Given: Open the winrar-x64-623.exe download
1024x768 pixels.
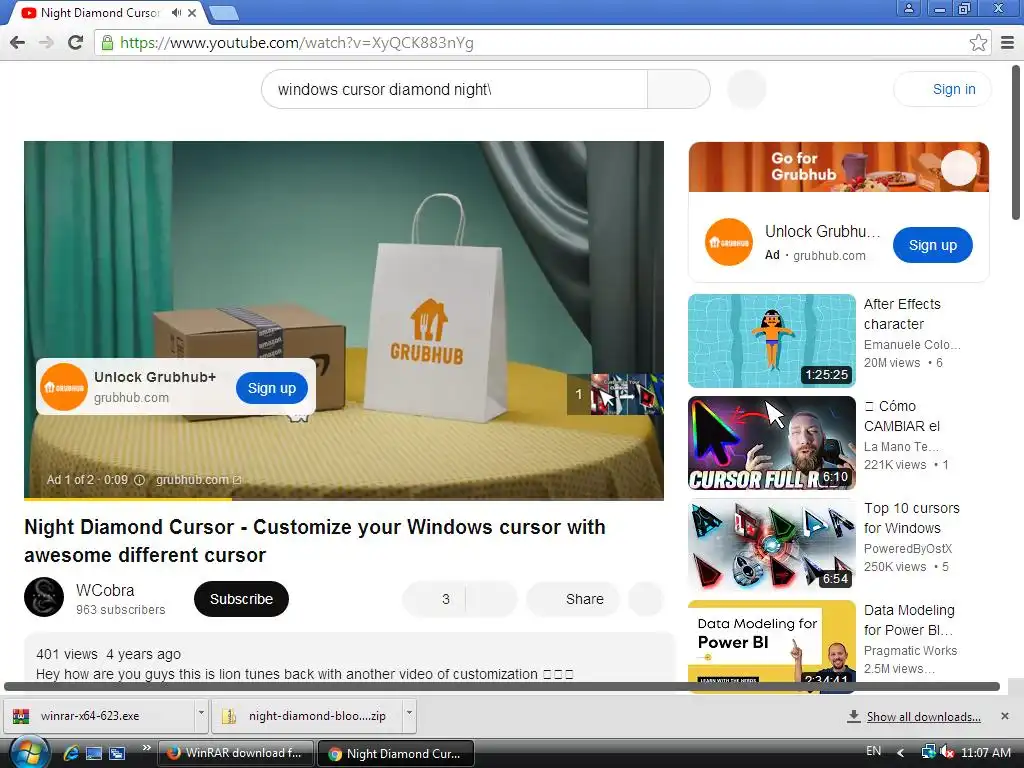Looking at the screenshot, I should click(x=98, y=716).
